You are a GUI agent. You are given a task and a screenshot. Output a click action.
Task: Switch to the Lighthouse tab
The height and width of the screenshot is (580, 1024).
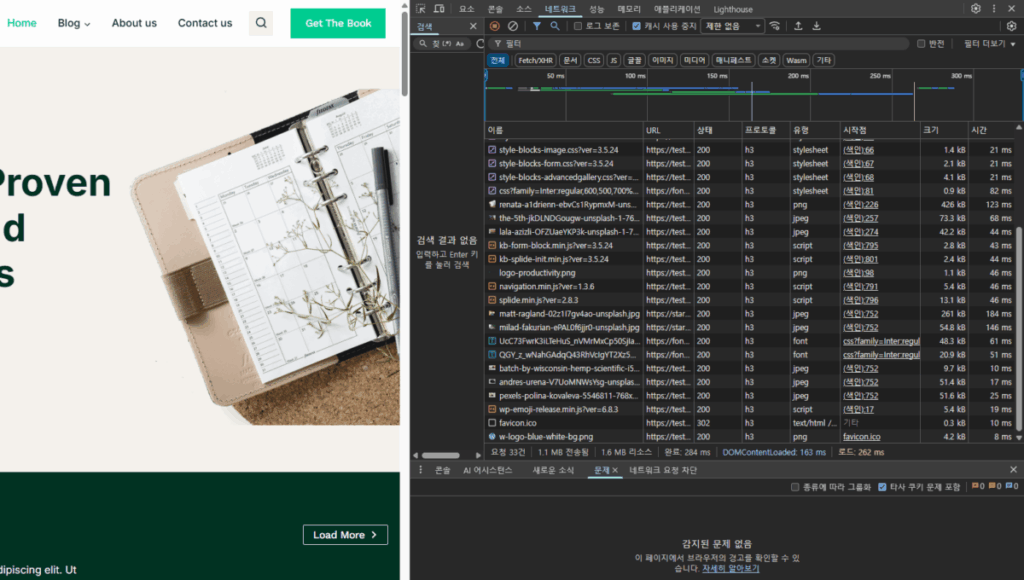click(733, 9)
